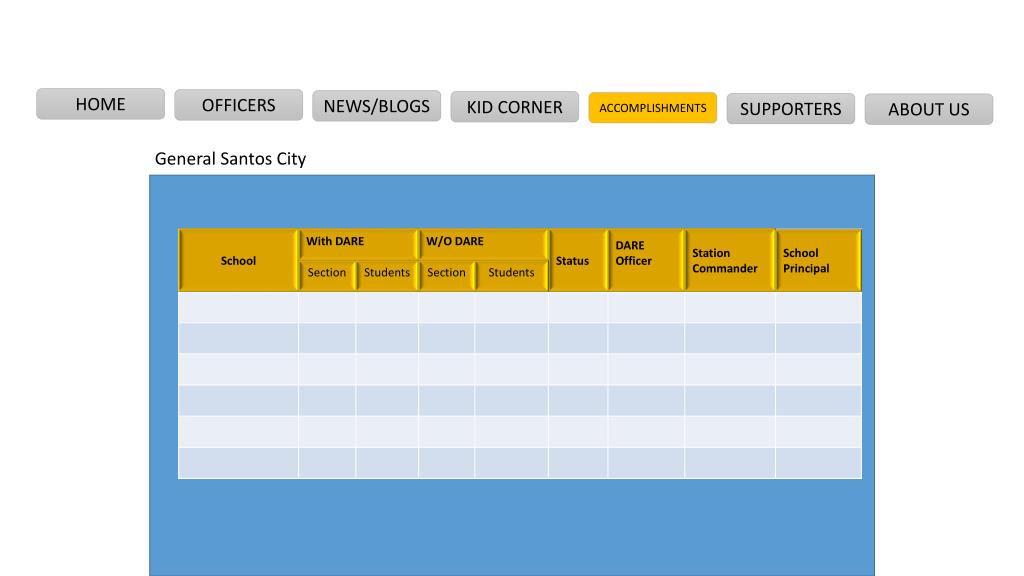
Task: Click the General Santos City heading
Action: pos(231,159)
